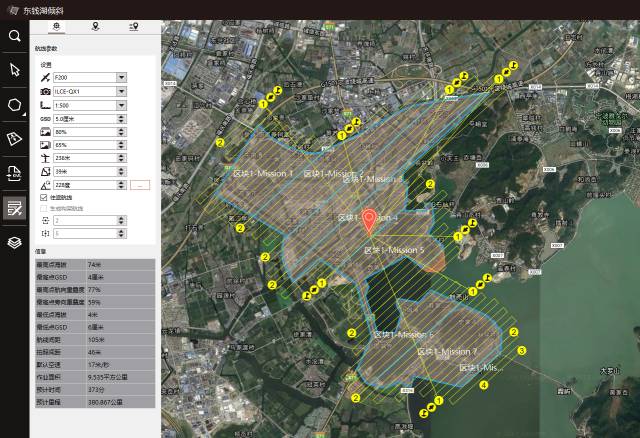Click the tag-shaped tool in sidebar
The width and height of the screenshot is (640, 438).
click(x=14, y=138)
